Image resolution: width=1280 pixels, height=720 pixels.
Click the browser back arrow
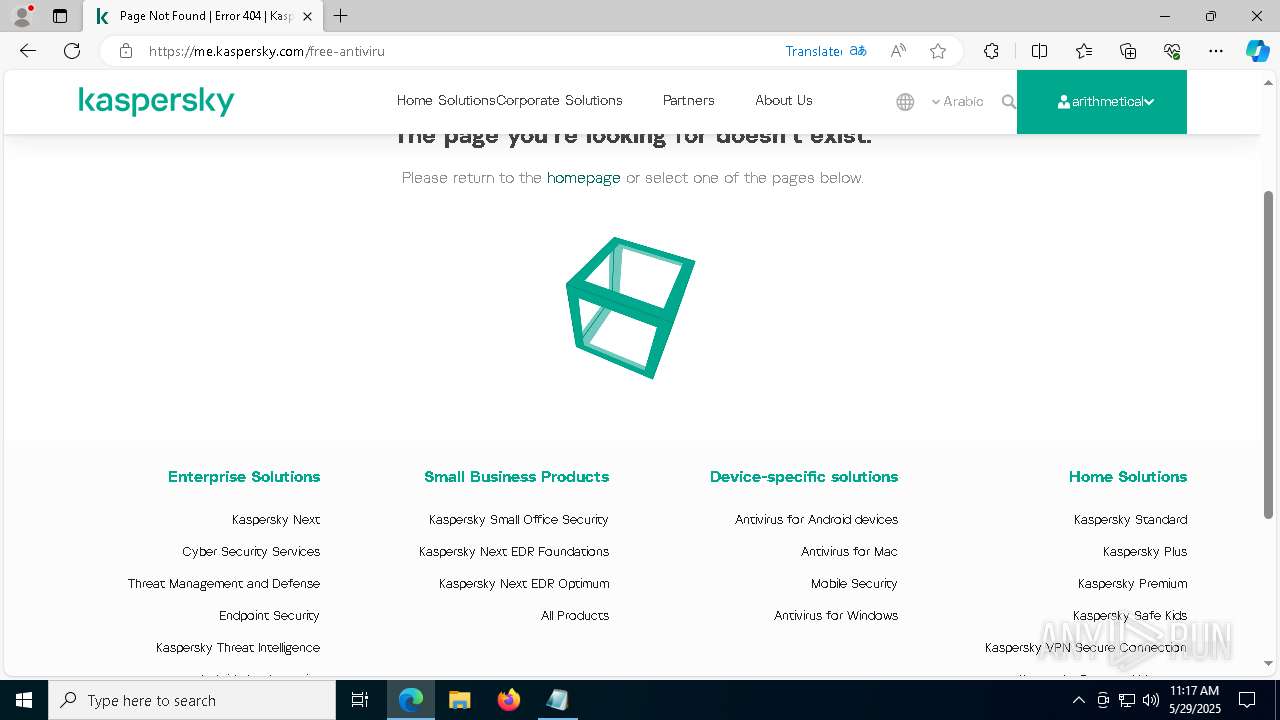[28, 51]
